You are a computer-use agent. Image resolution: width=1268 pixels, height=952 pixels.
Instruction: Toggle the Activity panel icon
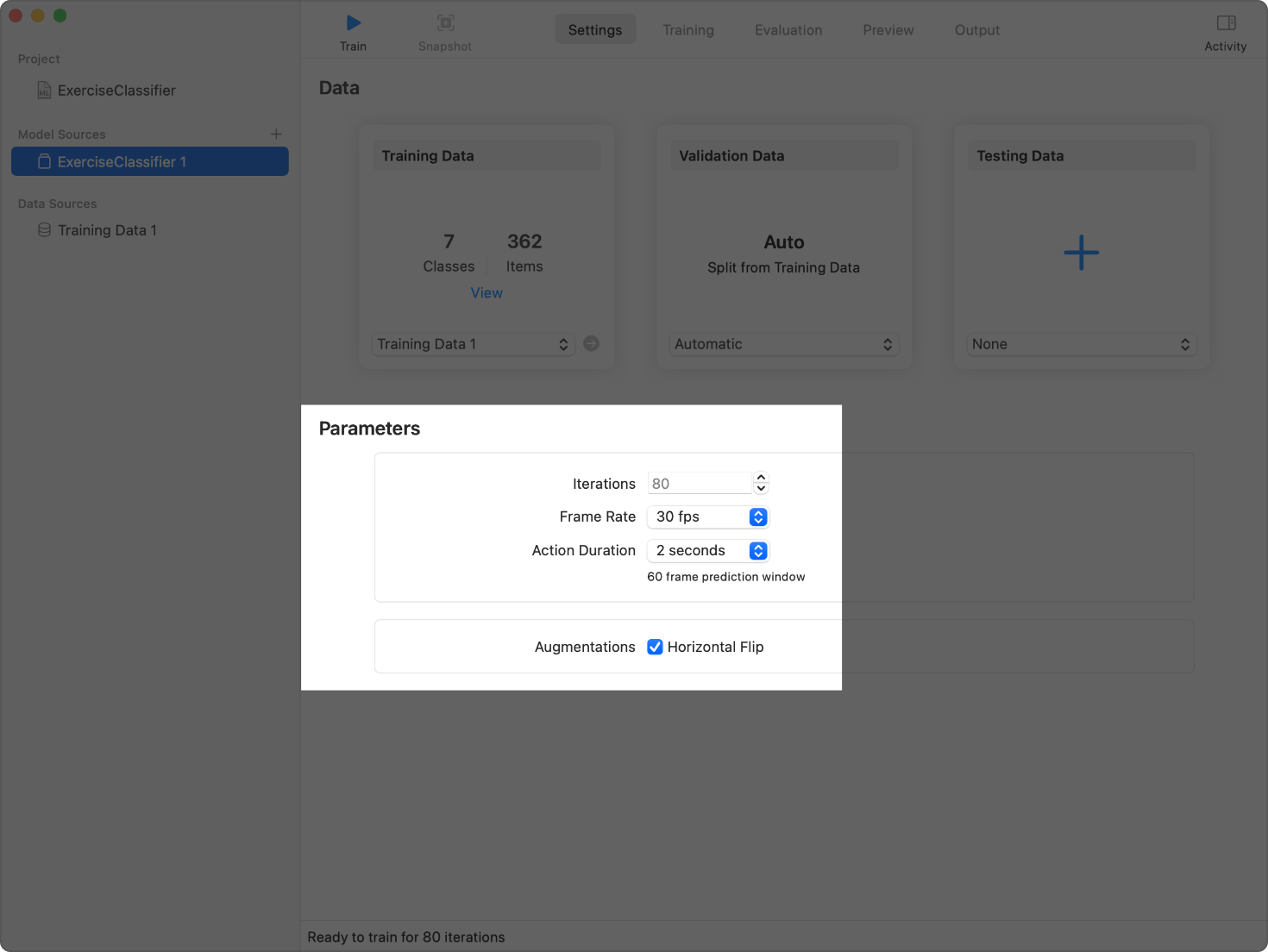1226,23
